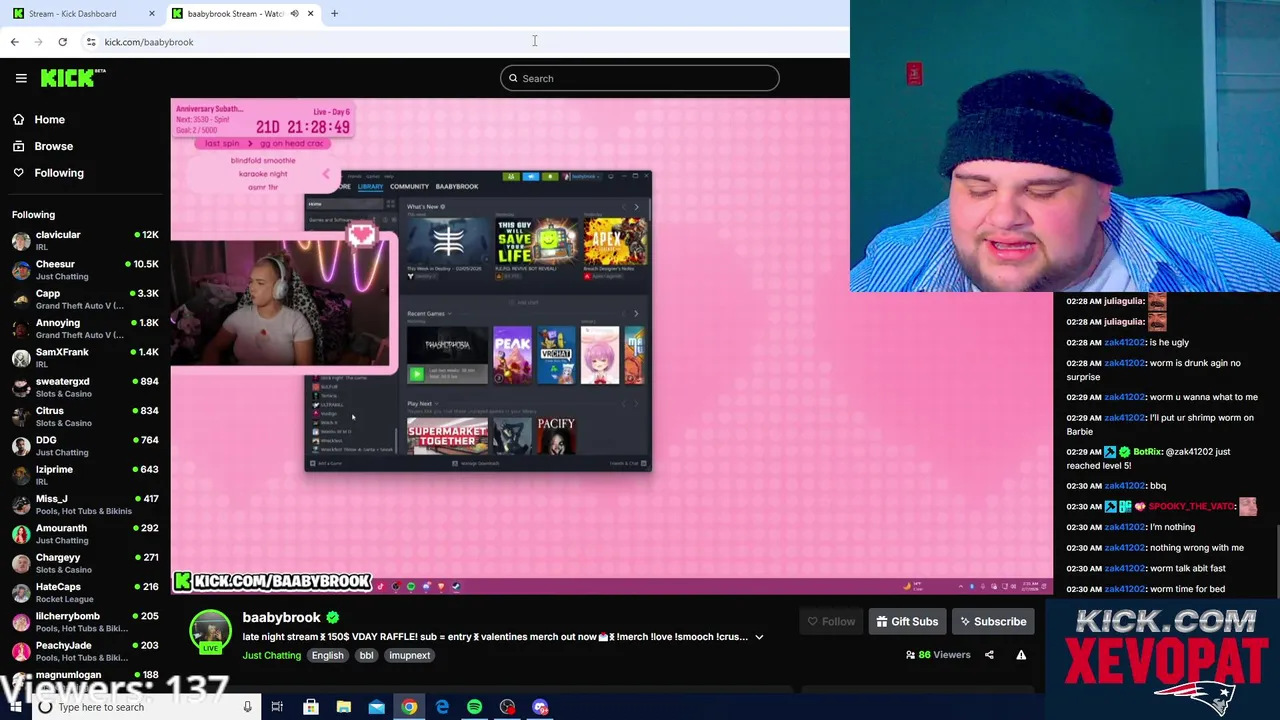Subscribe to baabybrook
The width and height of the screenshot is (1280, 720).
993,622
